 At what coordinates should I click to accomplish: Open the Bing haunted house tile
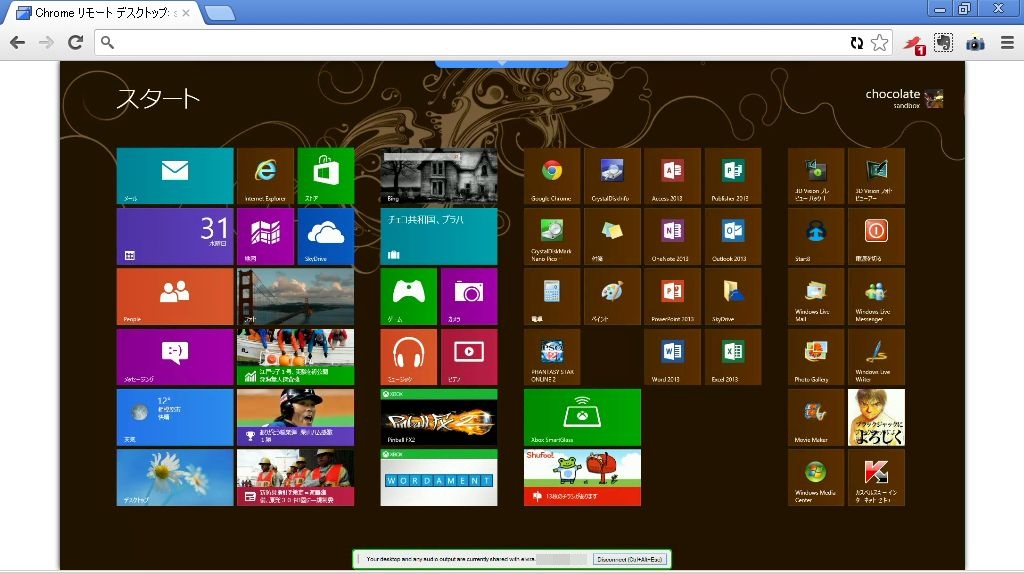point(439,176)
